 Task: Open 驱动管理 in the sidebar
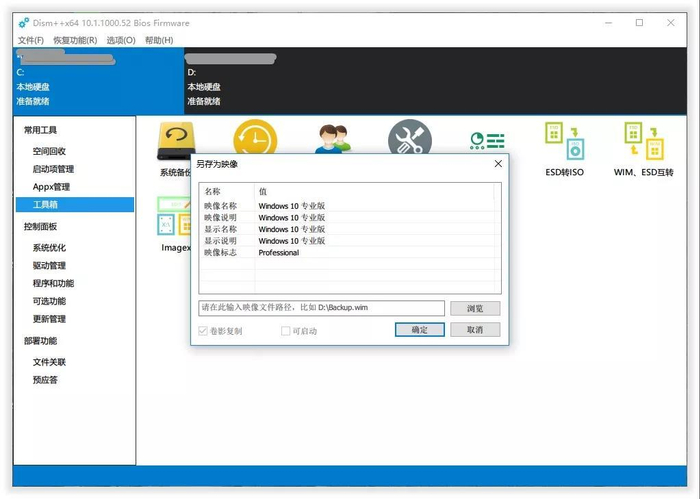point(49,266)
